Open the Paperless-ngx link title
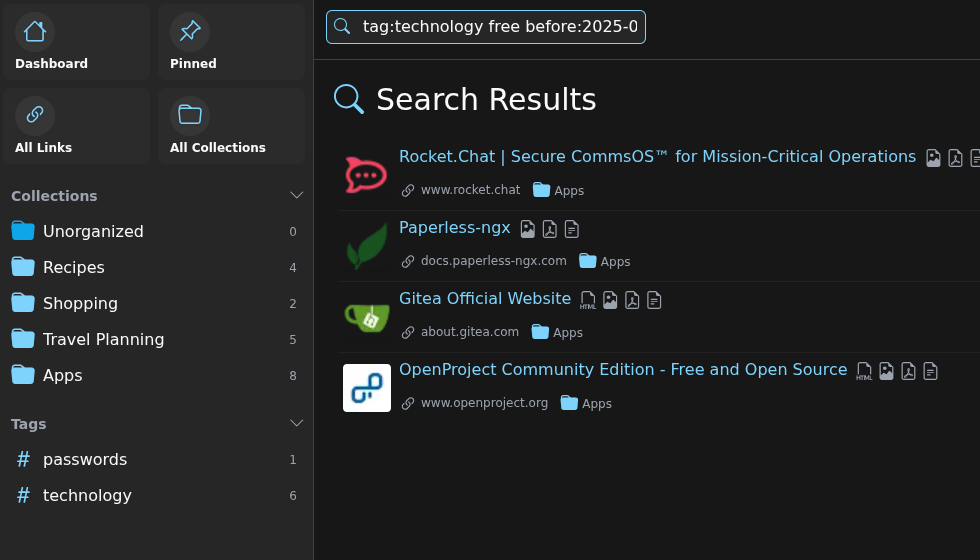The width and height of the screenshot is (980, 560). [x=454, y=228]
